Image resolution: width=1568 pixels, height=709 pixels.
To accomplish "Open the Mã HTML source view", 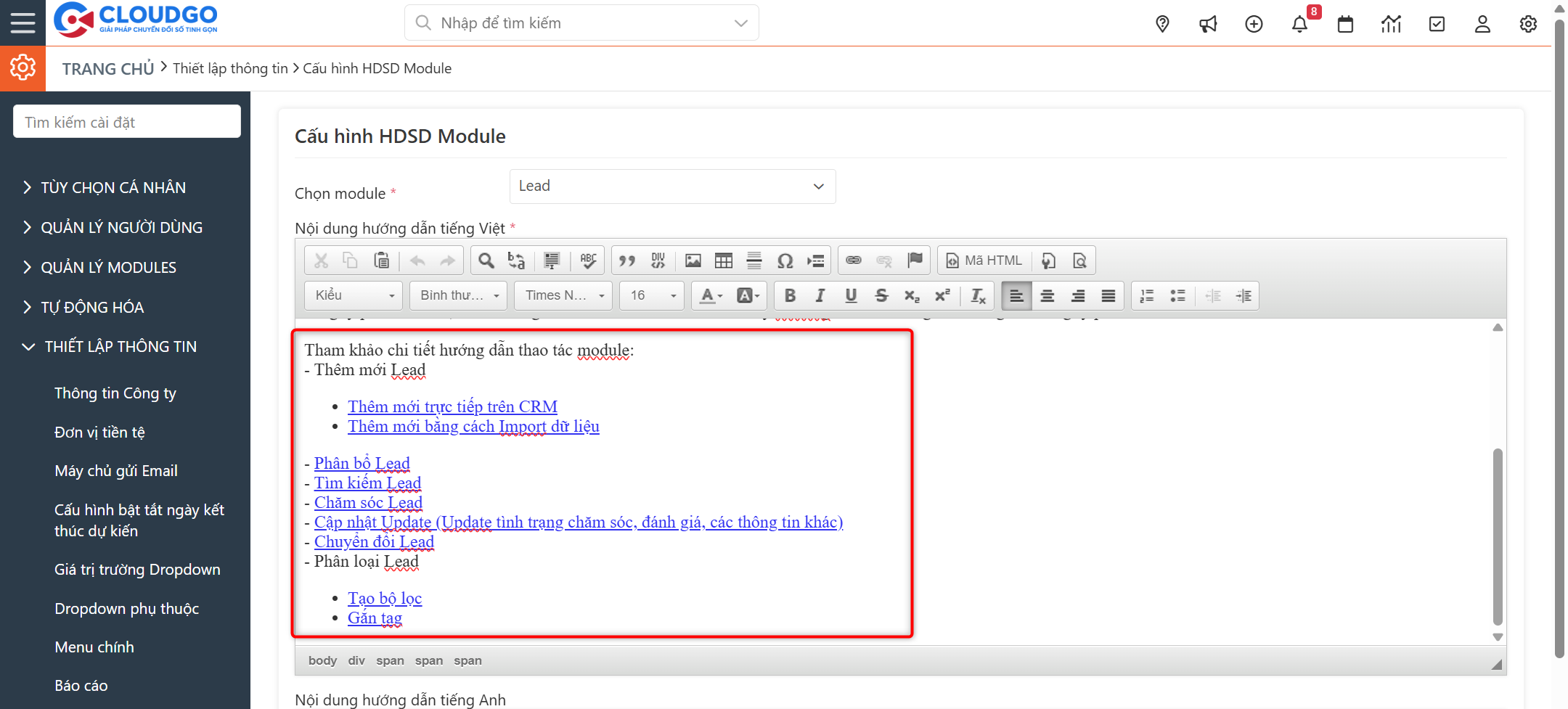I will [984, 260].
